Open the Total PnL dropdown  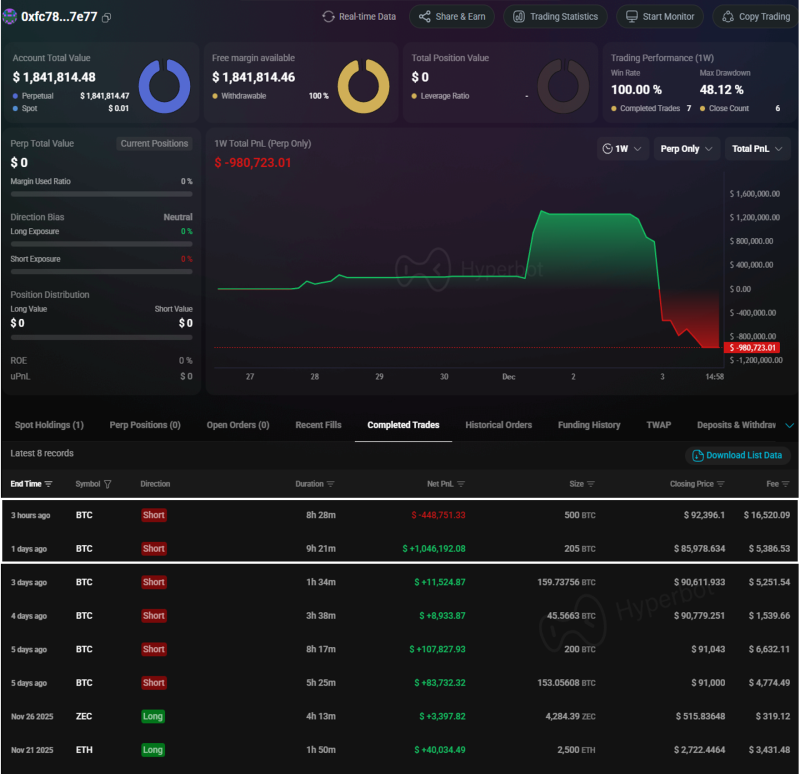(757, 148)
